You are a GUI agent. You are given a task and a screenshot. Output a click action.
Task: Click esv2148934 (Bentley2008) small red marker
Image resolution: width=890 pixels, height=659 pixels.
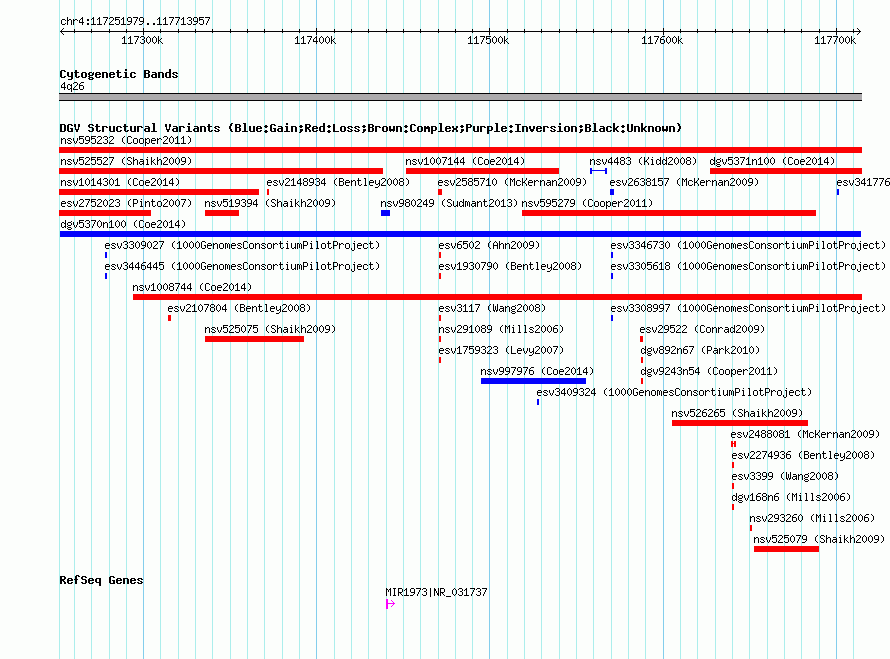pos(268,192)
